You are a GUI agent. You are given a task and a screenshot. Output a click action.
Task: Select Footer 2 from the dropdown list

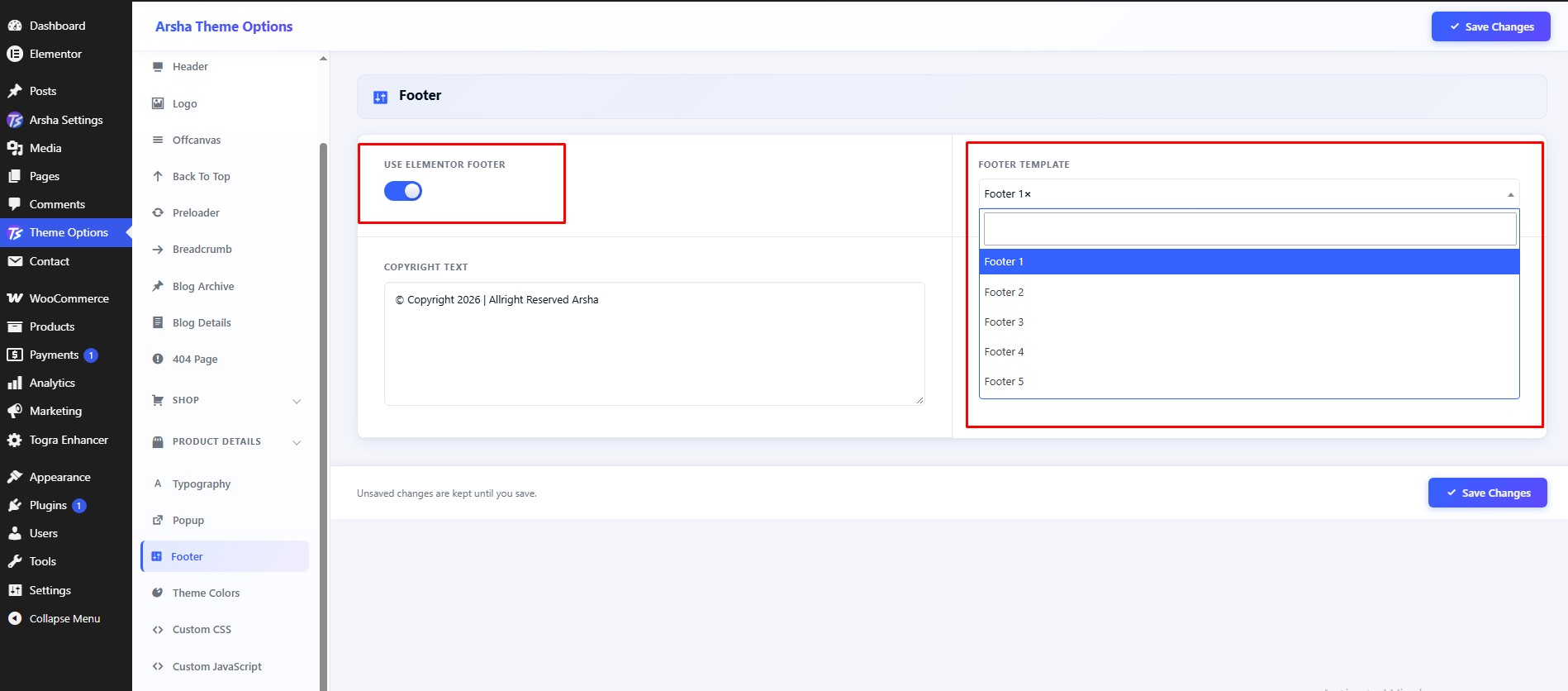click(x=1249, y=292)
